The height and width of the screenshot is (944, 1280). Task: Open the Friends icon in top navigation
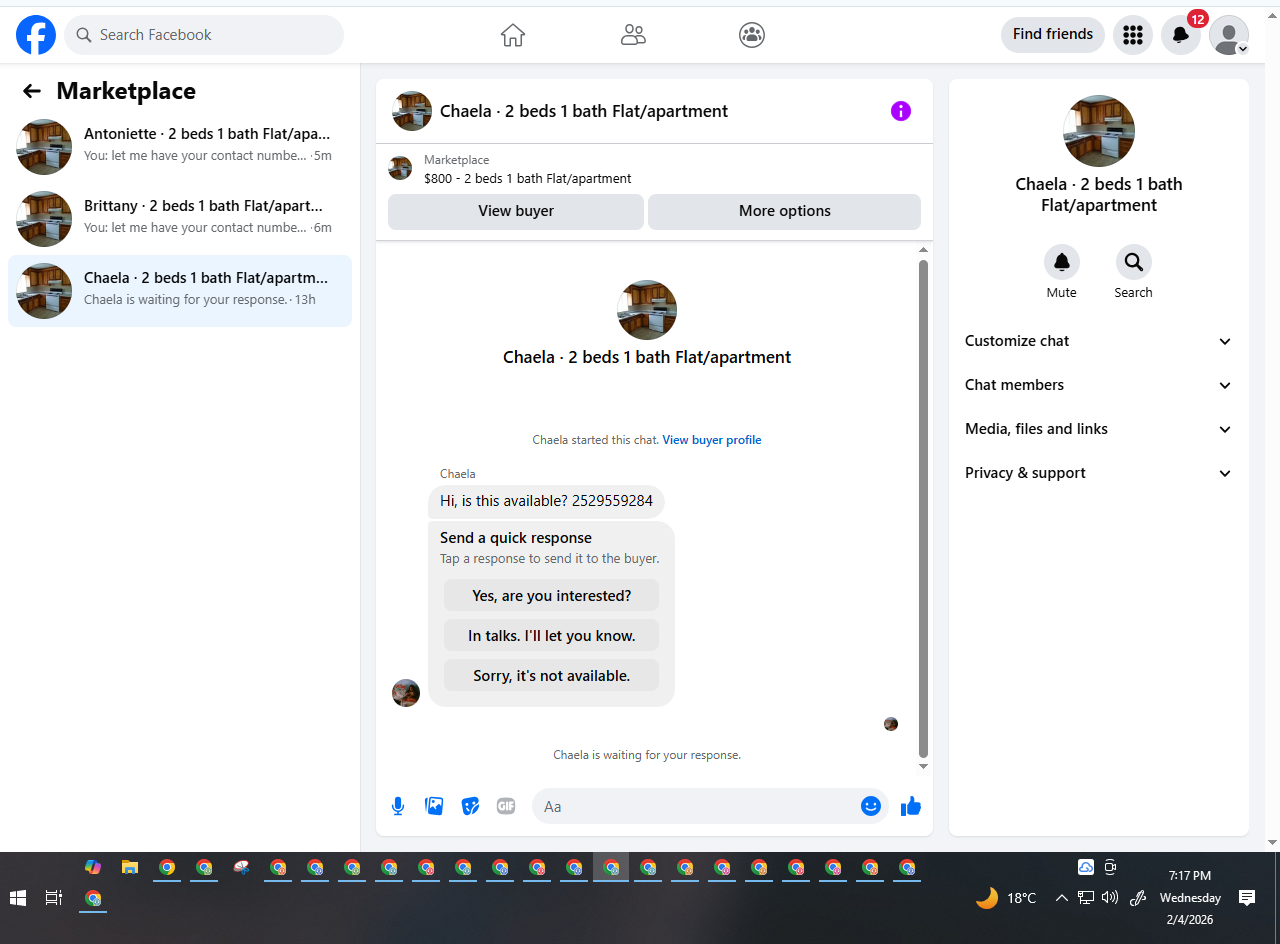pos(633,35)
